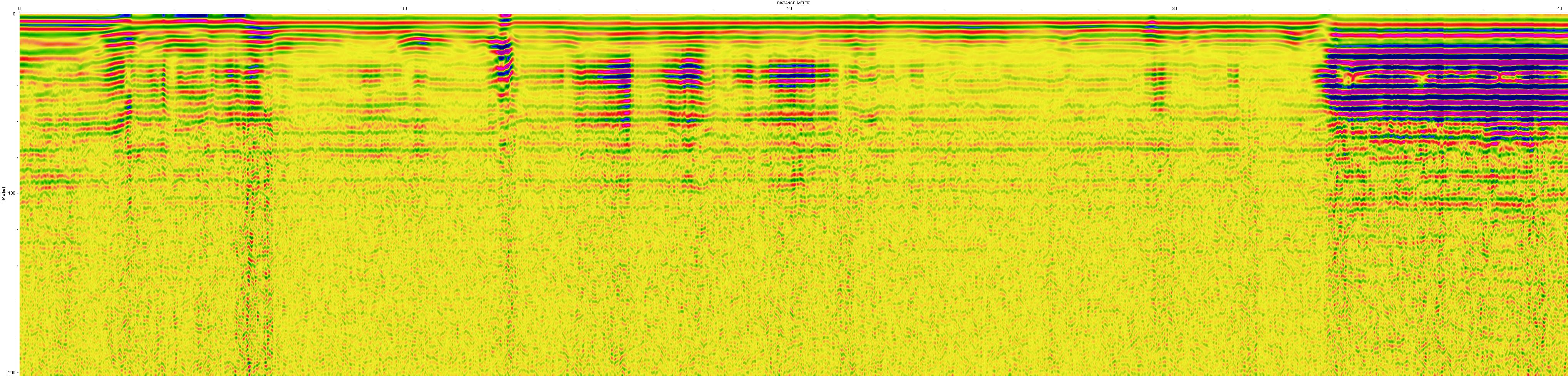The width and height of the screenshot is (1568, 376).
Task: Select the 200 tick label on time axis
Action: 12,372
